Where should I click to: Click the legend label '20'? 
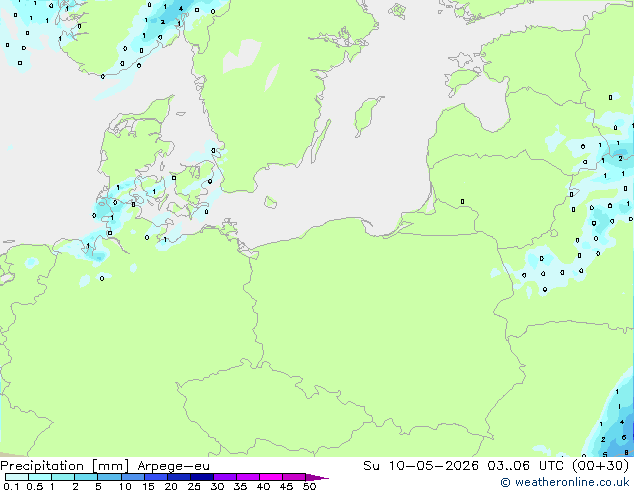pos(171,486)
